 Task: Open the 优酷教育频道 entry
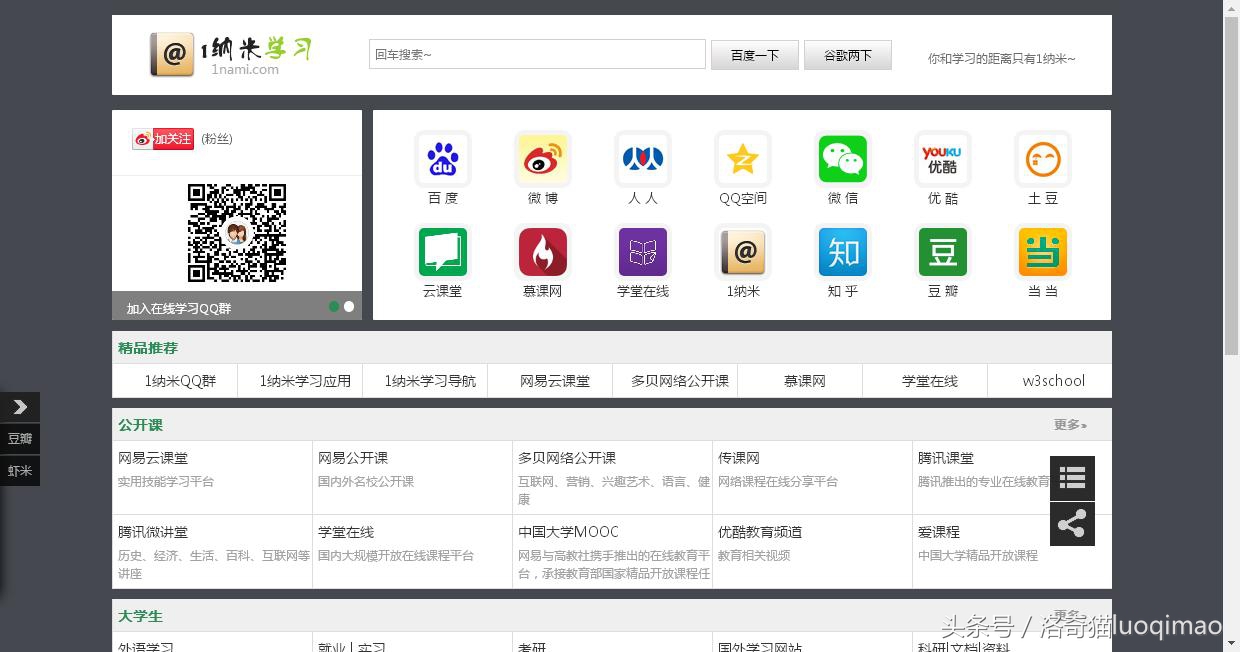760,532
